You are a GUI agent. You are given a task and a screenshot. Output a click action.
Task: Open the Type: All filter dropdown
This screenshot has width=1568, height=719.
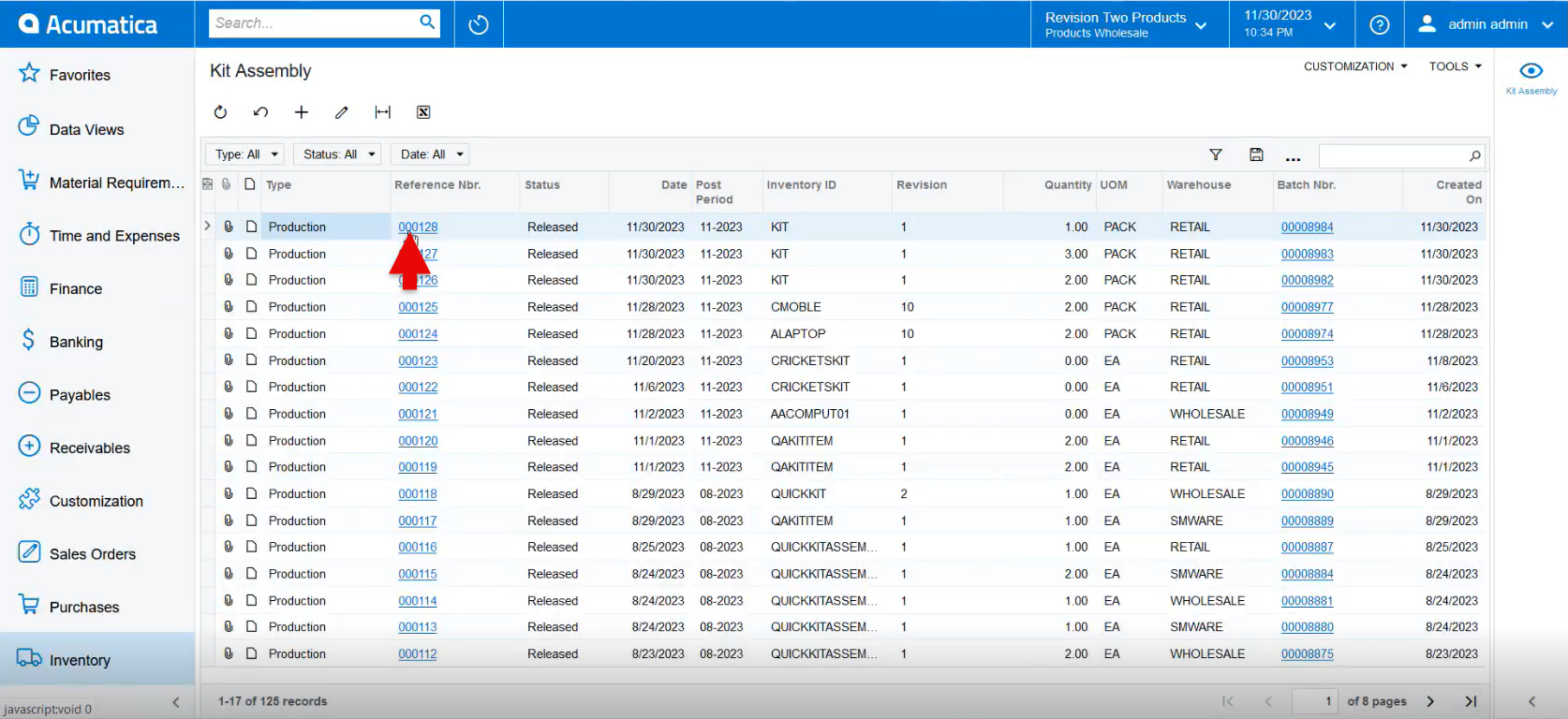pyautogui.click(x=245, y=154)
